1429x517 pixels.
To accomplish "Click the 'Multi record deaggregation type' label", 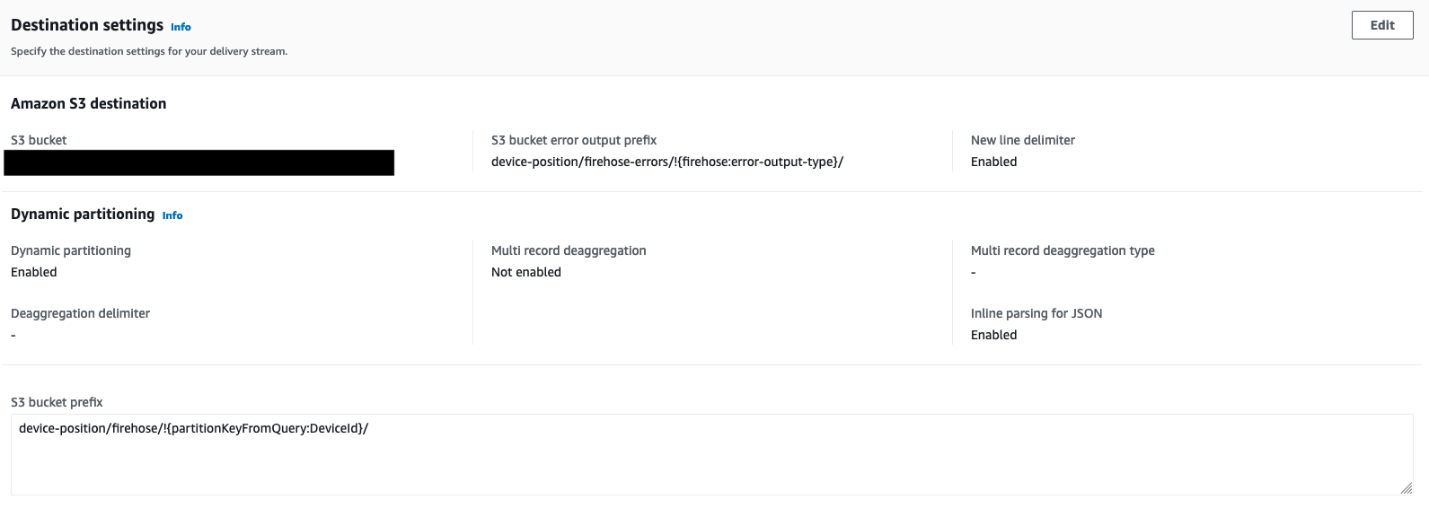I will (x=1062, y=251).
